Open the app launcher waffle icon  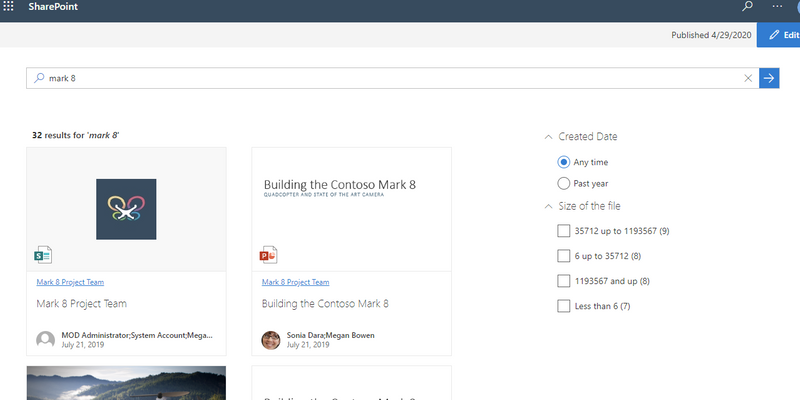[9, 6]
